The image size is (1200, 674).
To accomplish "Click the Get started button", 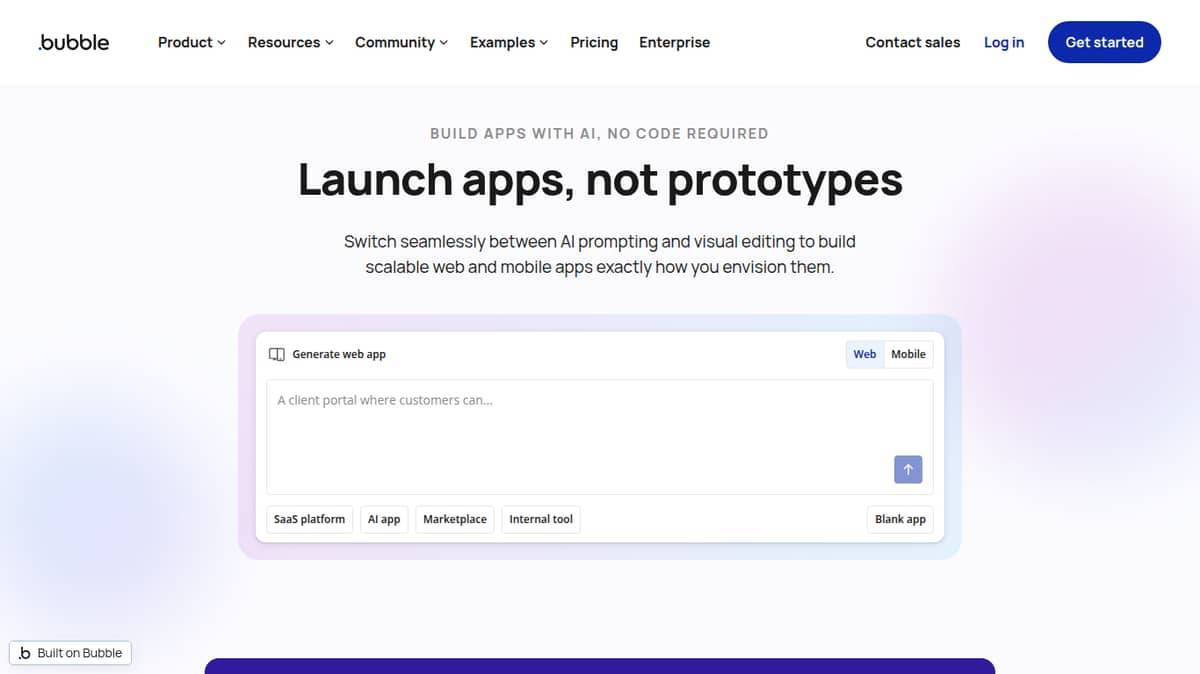I will [x=1104, y=42].
